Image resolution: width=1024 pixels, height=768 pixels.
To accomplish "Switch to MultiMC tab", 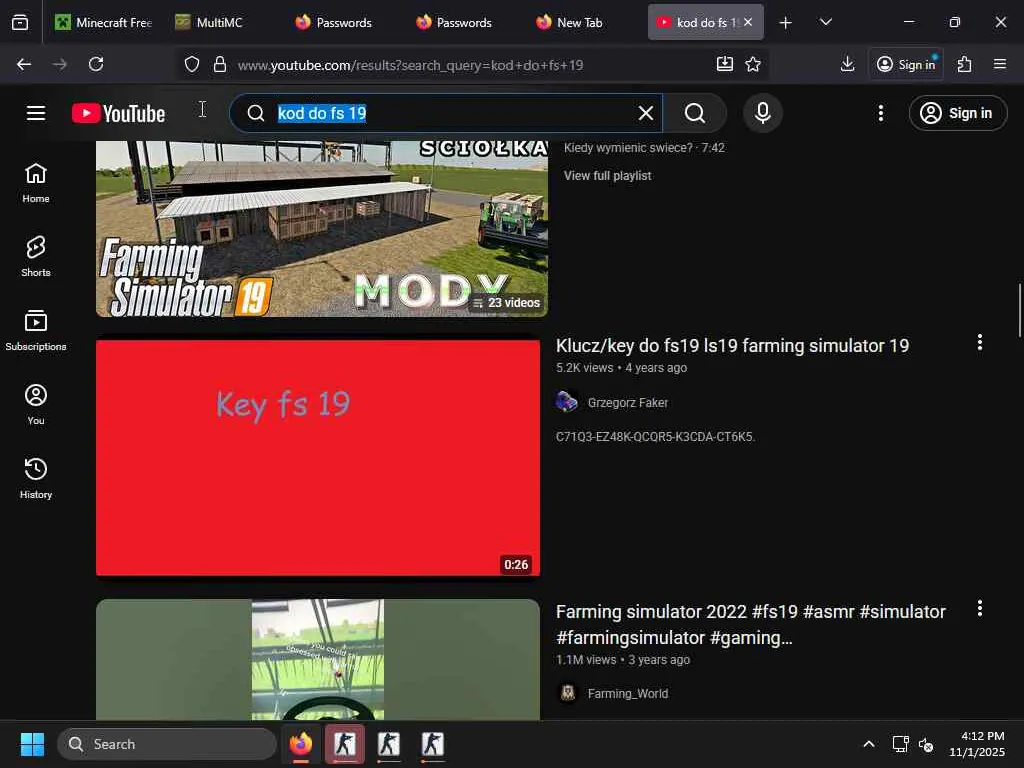I will pyautogui.click(x=219, y=22).
